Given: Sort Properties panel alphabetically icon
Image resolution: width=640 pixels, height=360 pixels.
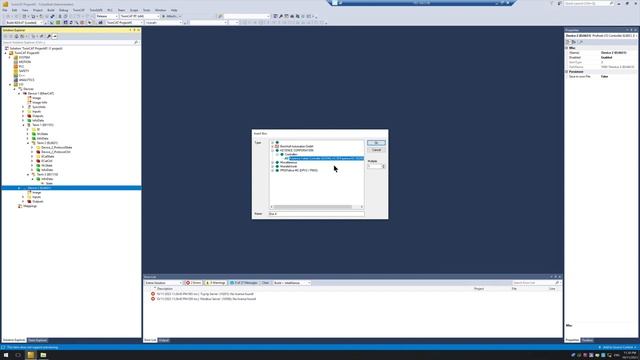Looking at the screenshot, I should click(x=573, y=42).
